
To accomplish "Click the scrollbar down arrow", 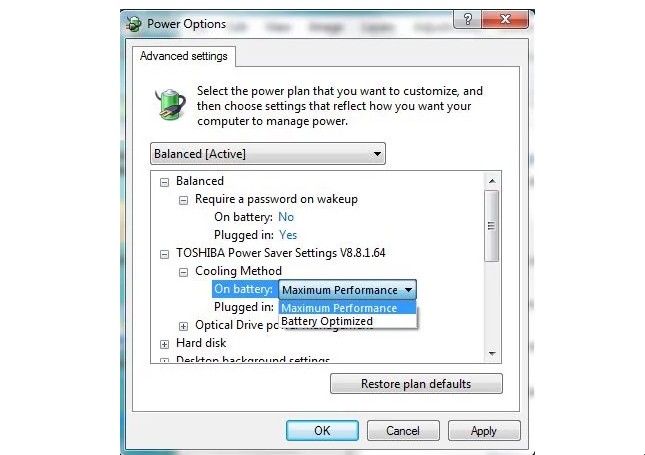I will [492, 353].
